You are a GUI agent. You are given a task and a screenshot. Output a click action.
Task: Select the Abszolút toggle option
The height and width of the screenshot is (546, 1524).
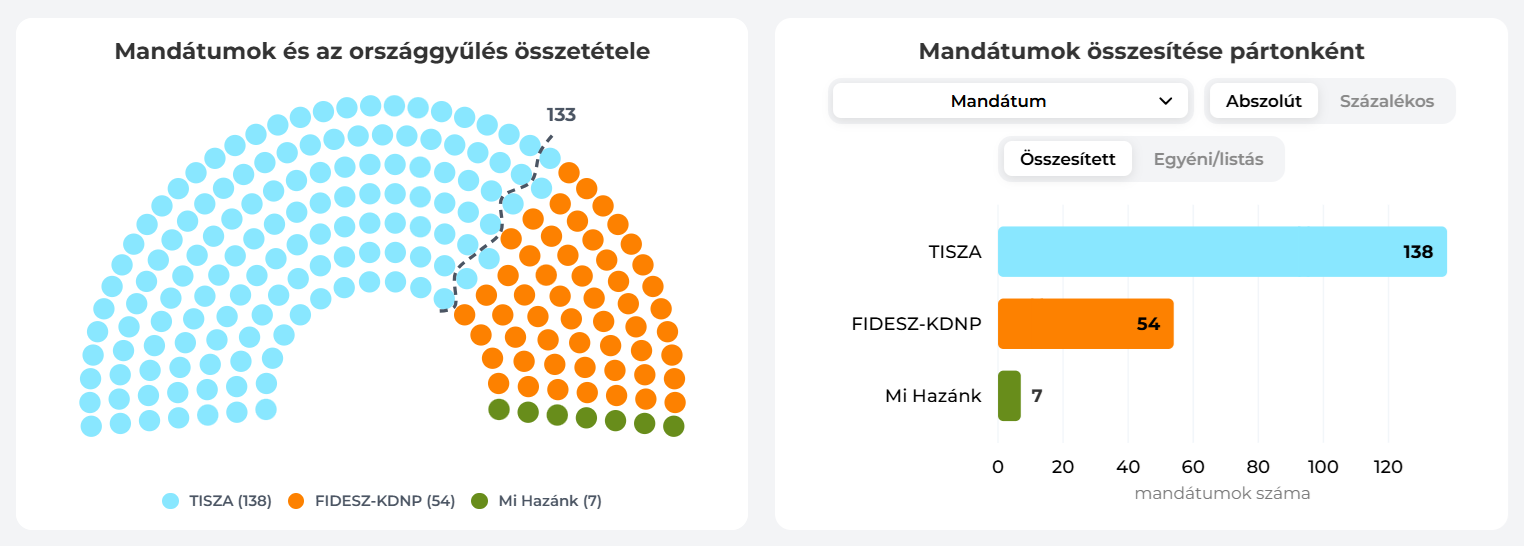tap(1263, 101)
